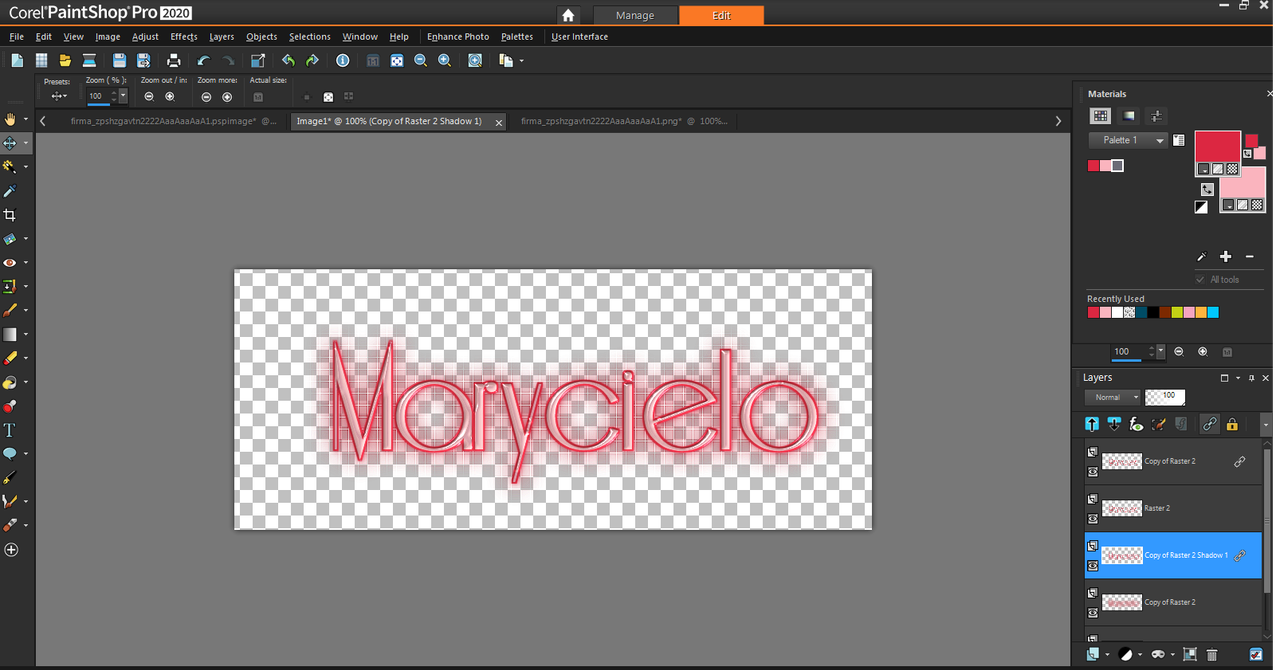Click the layer opacity field showing 100
Screen dimensions: 1280x670
[x=1165, y=397]
